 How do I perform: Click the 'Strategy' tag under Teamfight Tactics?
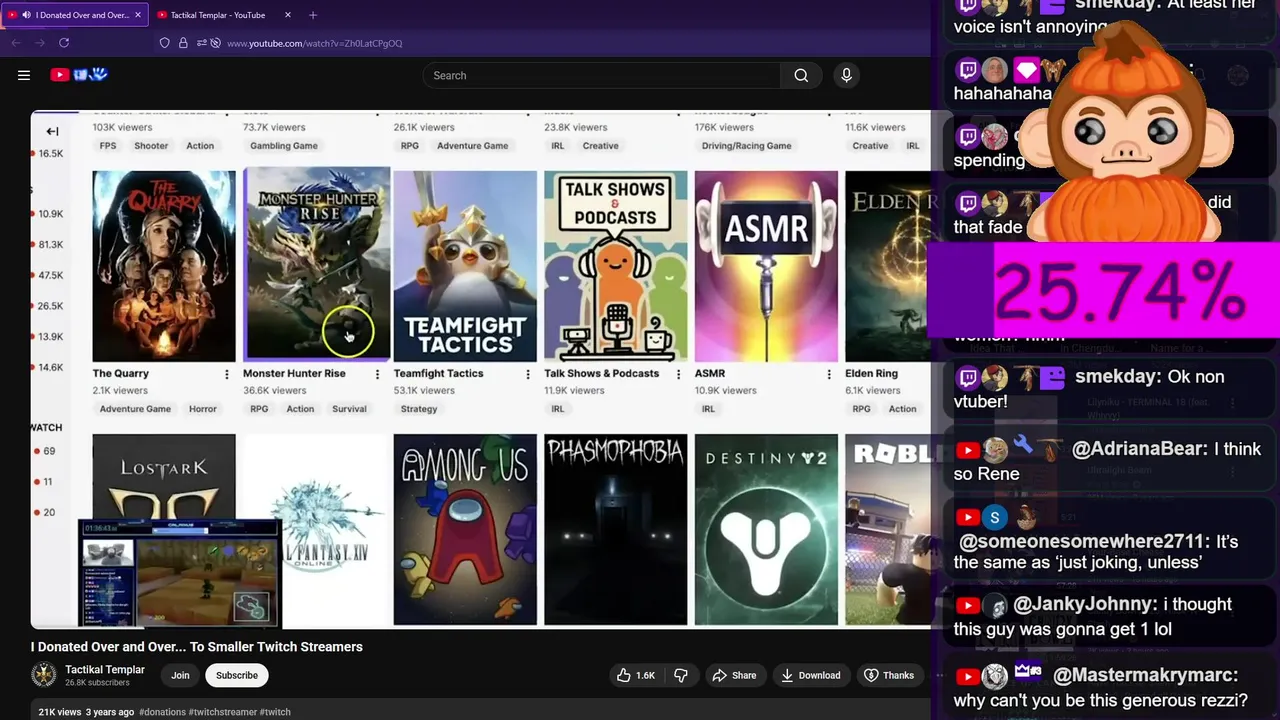click(419, 409)
